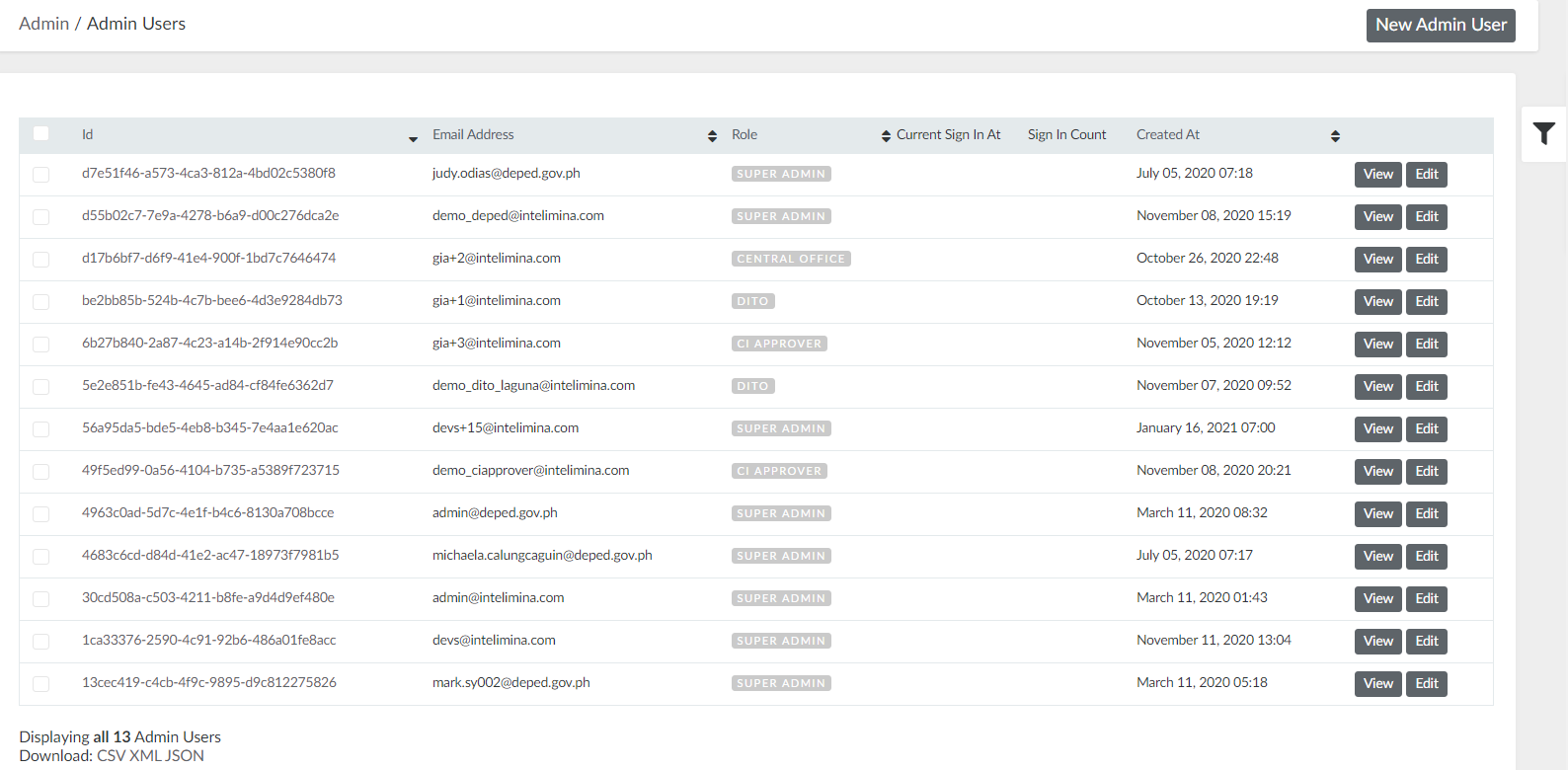Go to Admin breadcrumb link
Screen dimensions: 1568x770
pyautogui.click(x=43, y=24)
